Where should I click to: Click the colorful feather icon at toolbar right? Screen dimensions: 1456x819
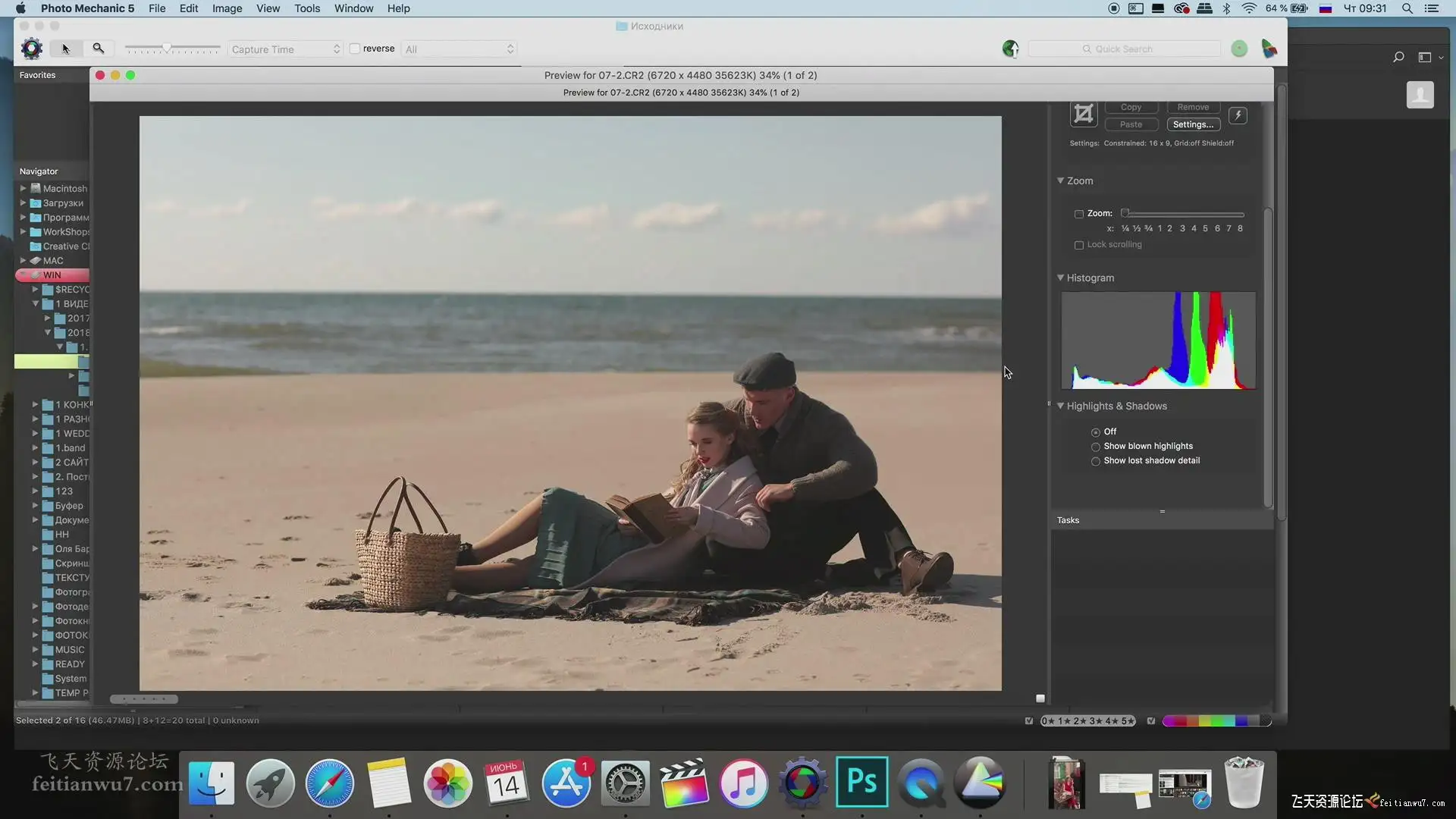1269,49
